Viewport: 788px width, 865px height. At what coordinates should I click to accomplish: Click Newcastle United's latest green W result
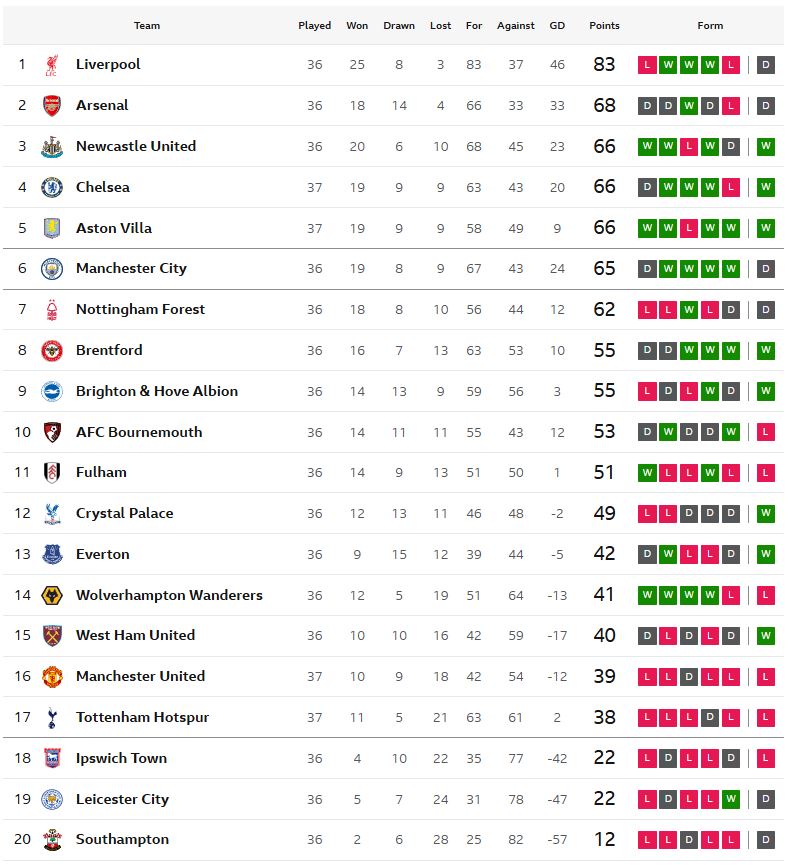click(x=765, y=146)
